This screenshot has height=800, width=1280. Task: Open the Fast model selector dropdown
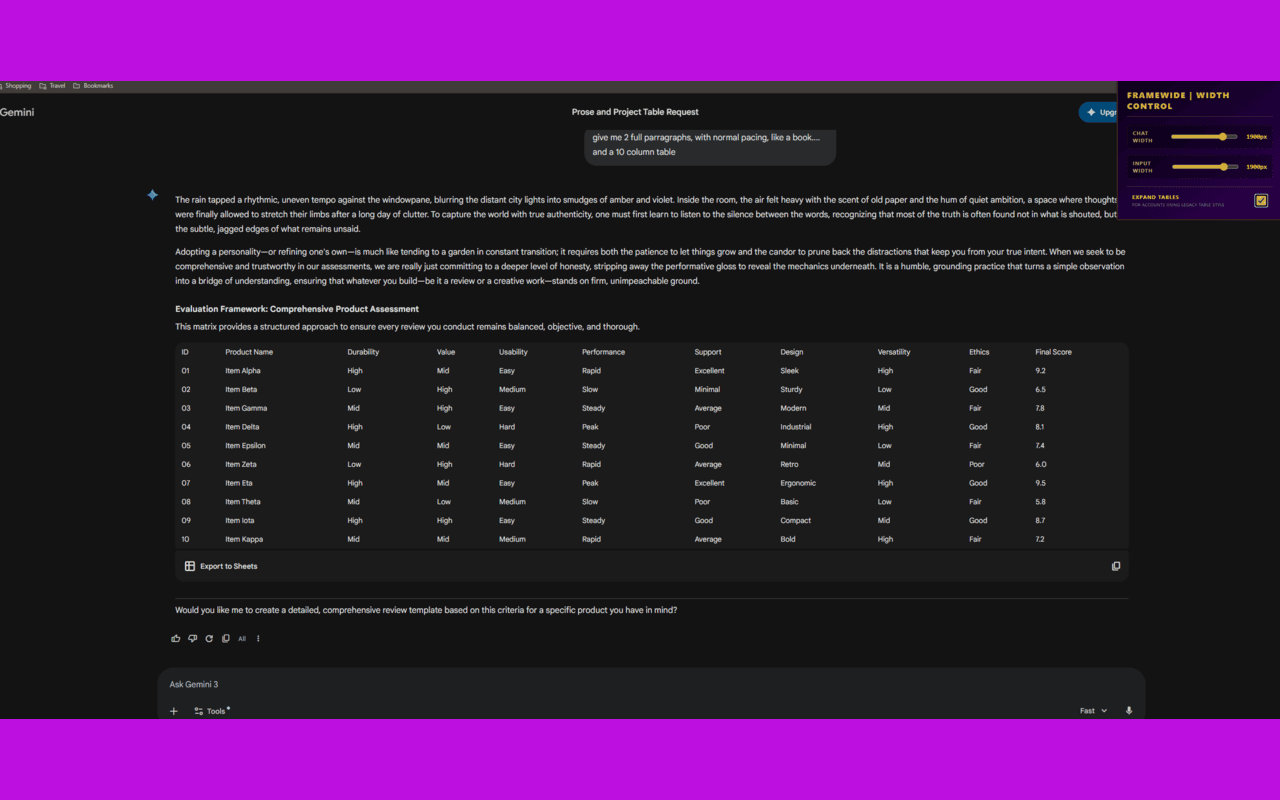point(1093,711)
